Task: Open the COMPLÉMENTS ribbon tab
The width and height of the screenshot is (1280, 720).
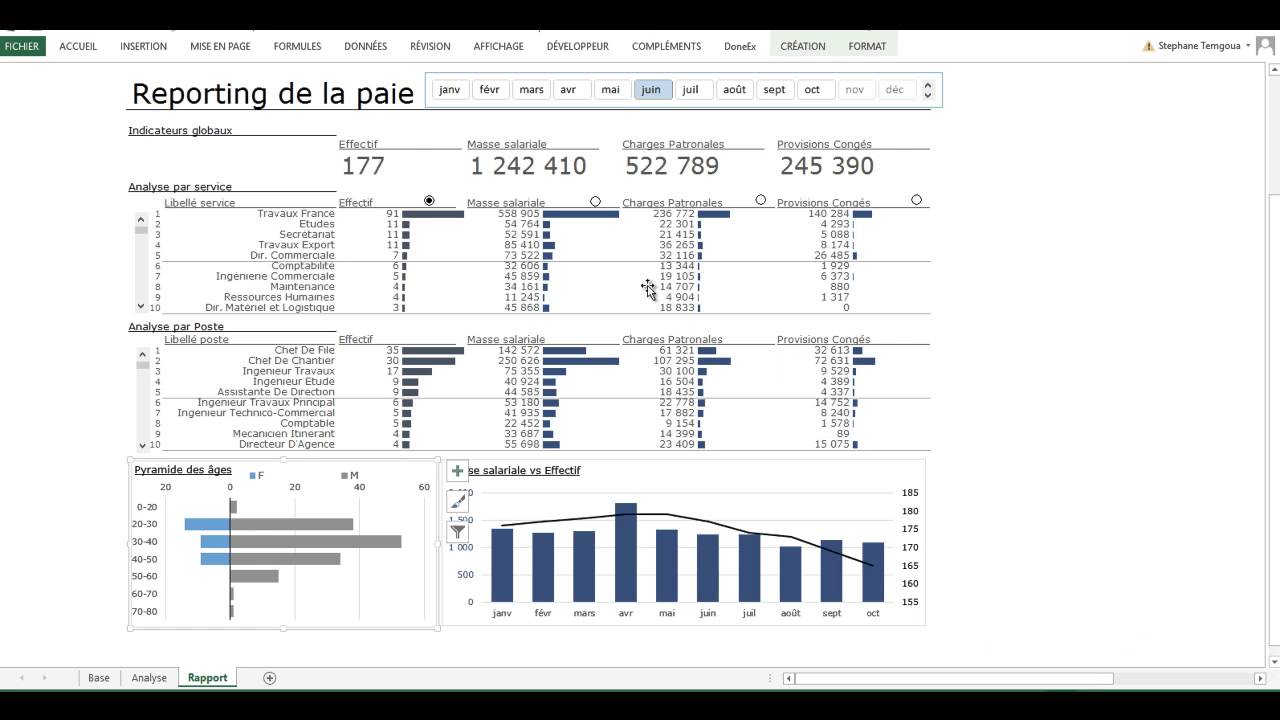Action: point(666,46)
